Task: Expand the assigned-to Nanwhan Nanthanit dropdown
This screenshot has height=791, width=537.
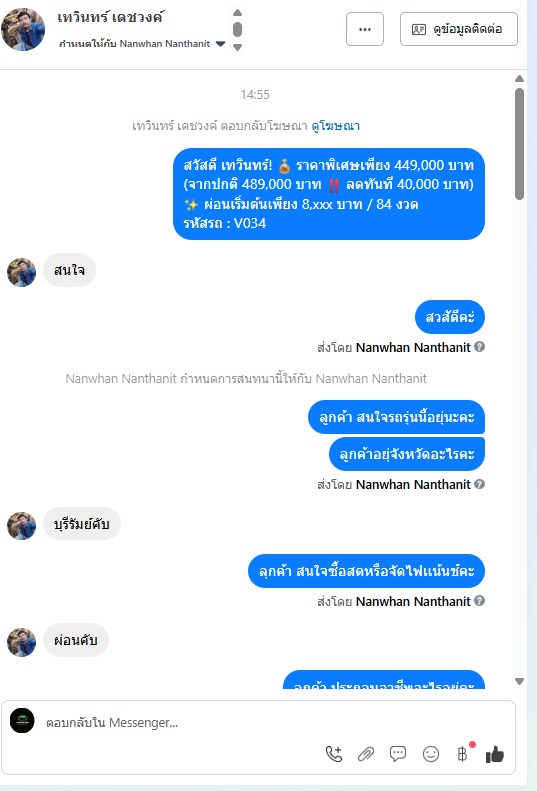Action: point(220,44)
